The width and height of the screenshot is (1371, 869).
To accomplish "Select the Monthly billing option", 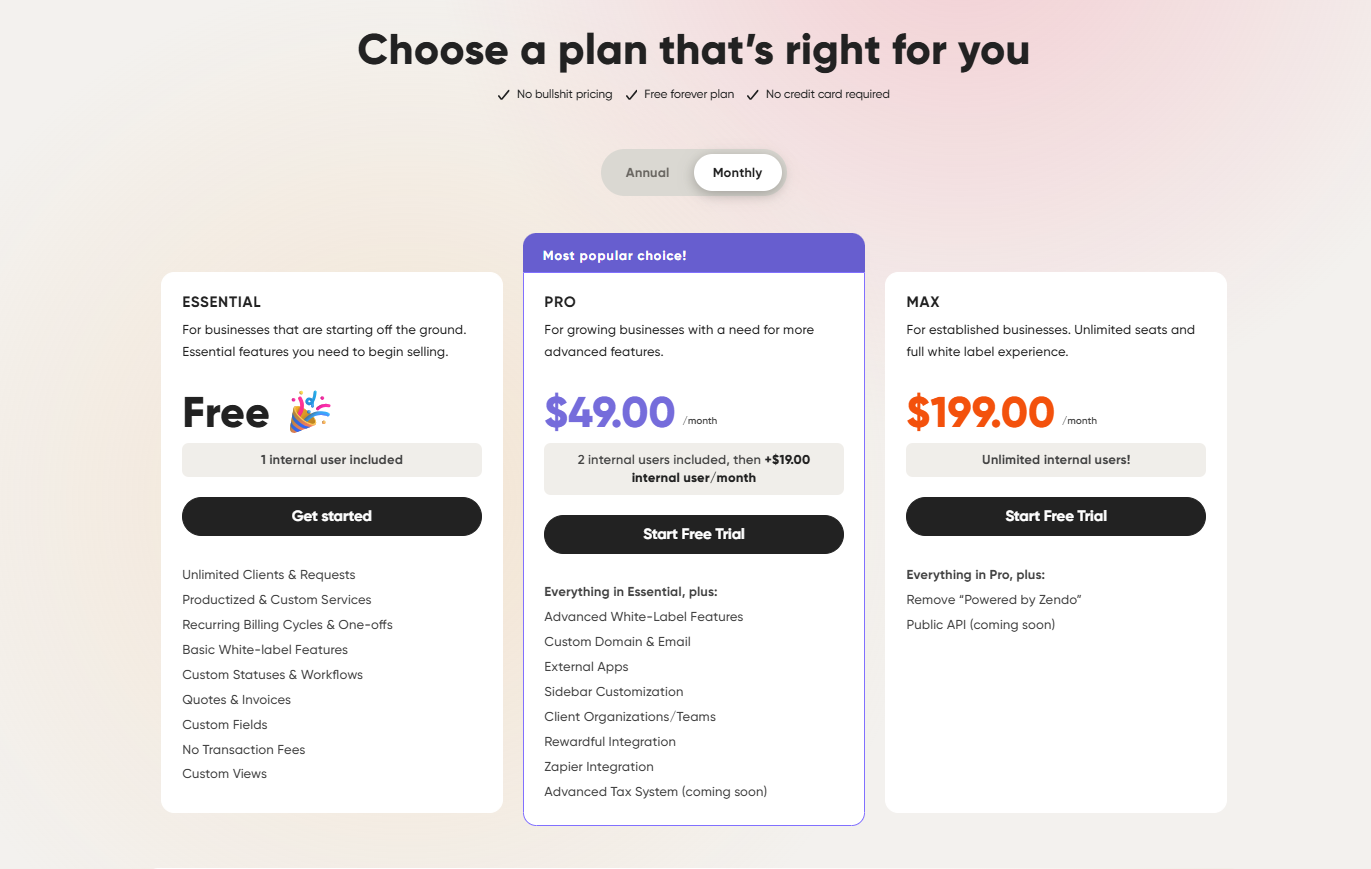I will [737, 172].
